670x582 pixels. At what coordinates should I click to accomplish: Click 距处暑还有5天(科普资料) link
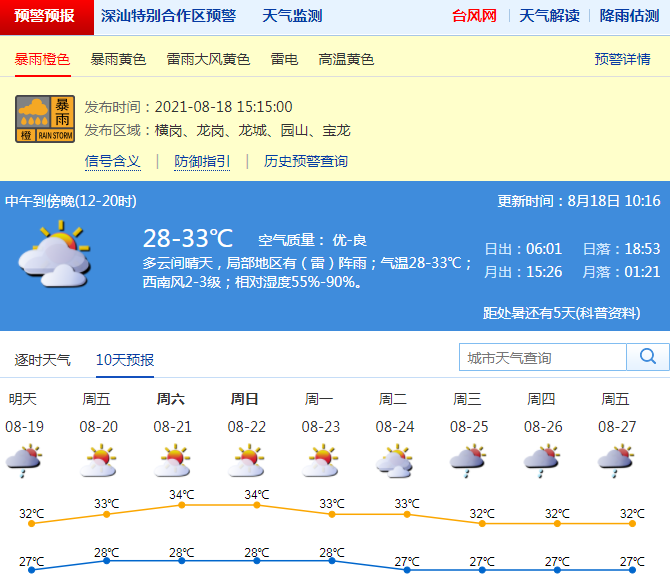click(561, 313)
